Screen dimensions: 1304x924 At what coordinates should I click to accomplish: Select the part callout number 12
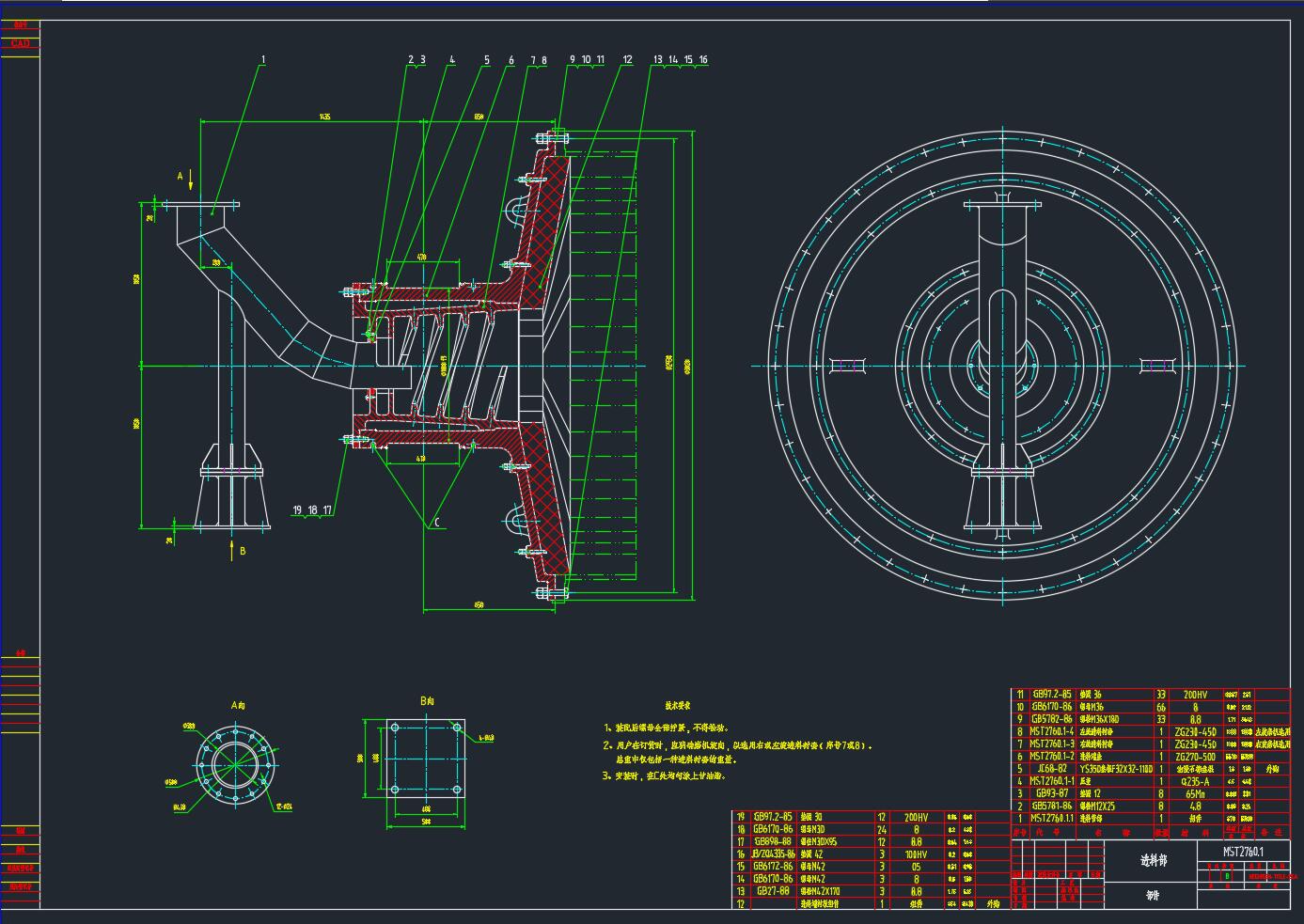tap(627, 60)
